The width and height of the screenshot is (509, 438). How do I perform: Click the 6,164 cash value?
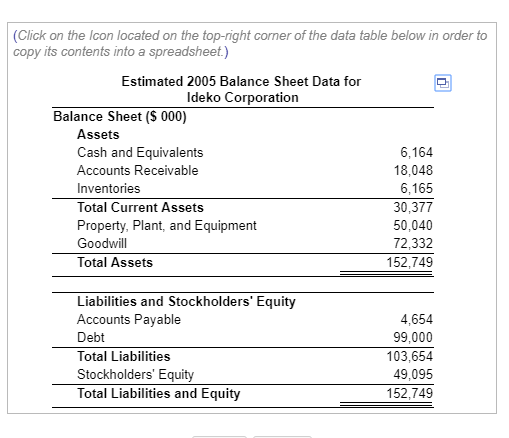(x=416, y=153)
